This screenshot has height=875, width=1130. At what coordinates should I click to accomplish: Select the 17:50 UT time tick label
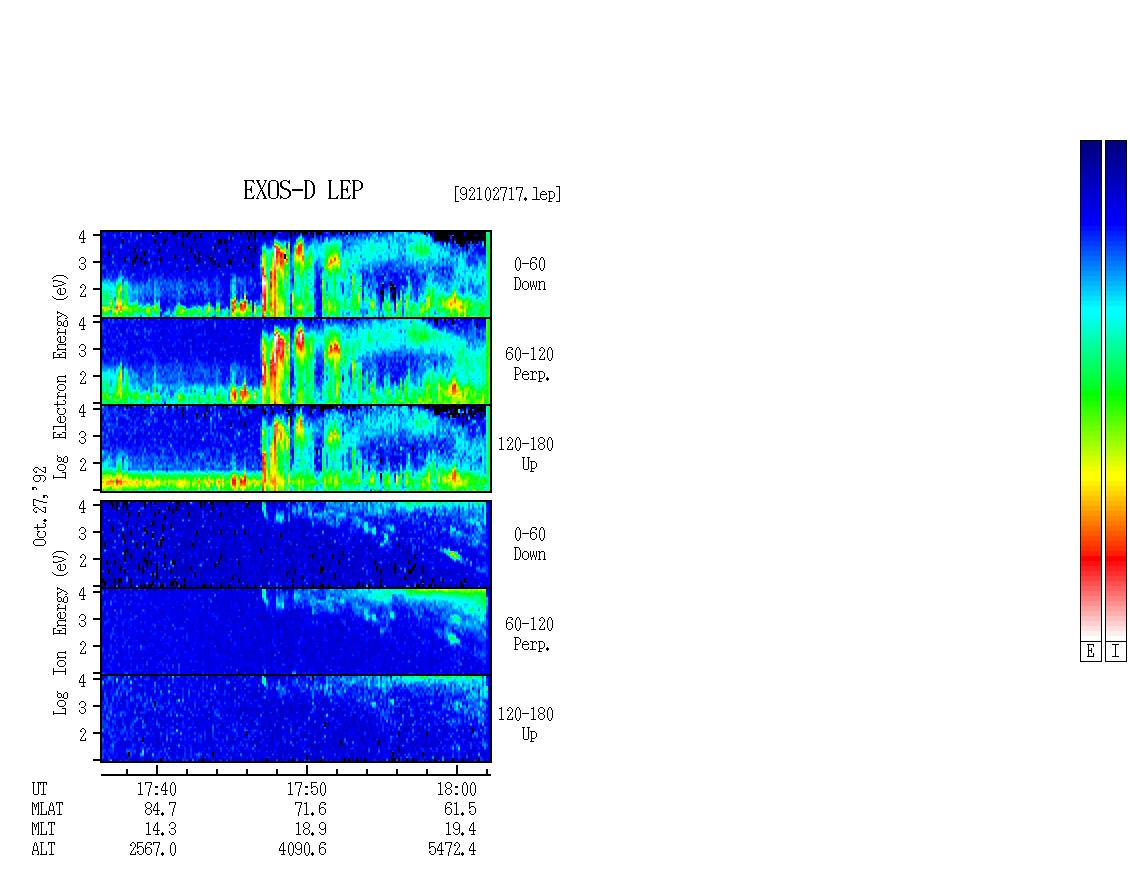[306, 789]
